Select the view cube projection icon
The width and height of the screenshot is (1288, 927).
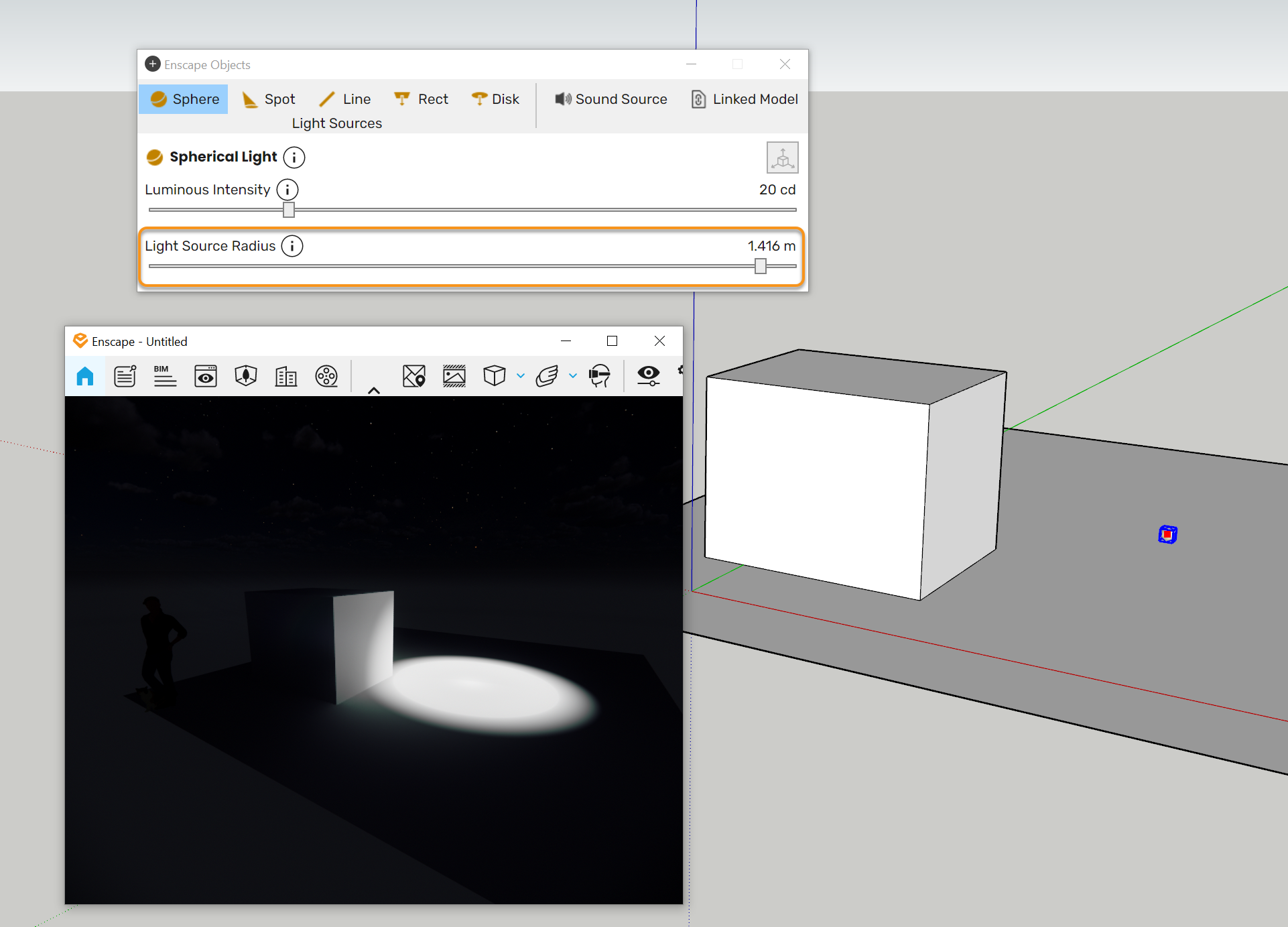(x=495, y=376)
